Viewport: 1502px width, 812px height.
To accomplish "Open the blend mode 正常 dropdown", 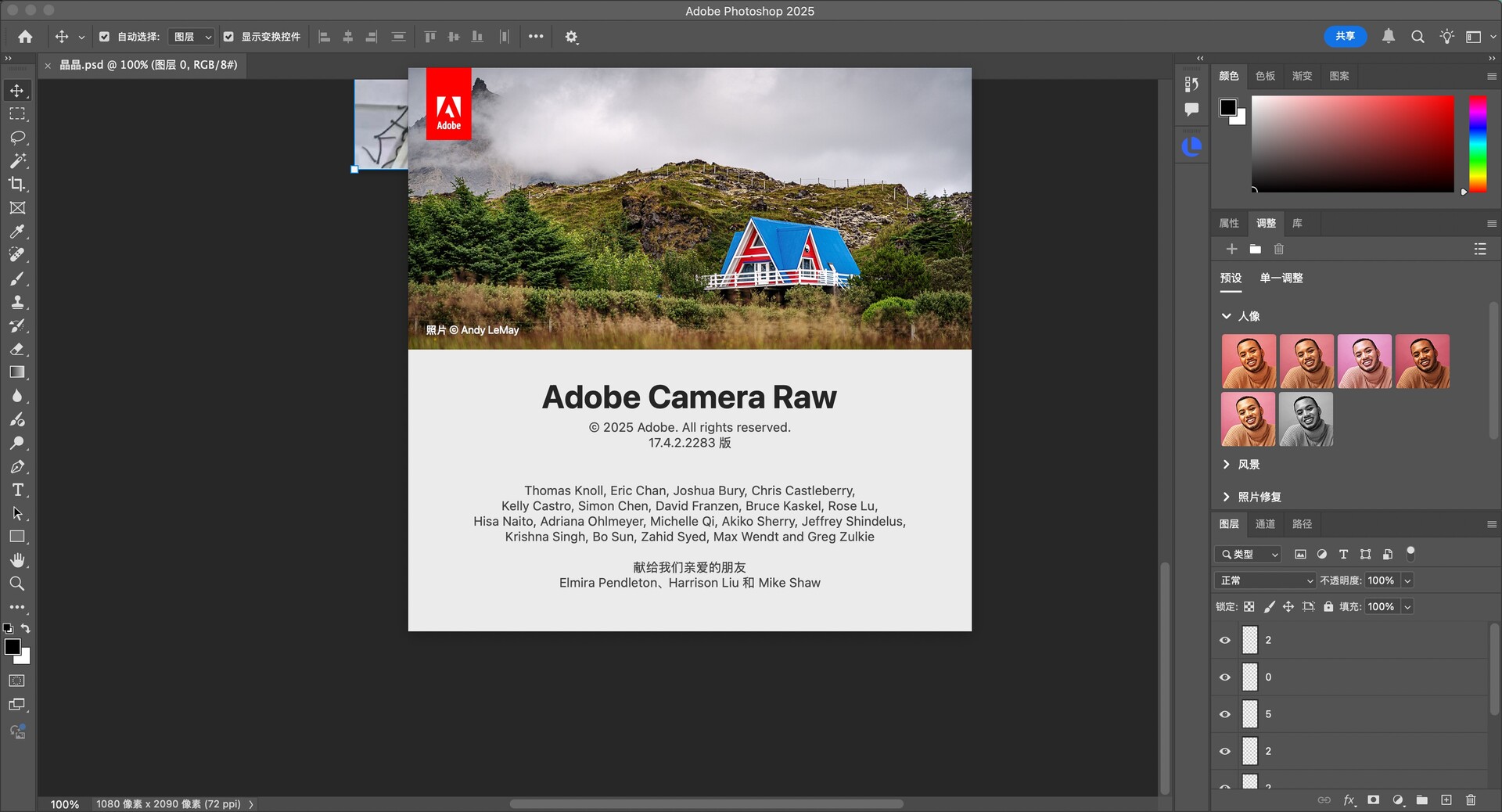I will click(x=1266, y=580).
